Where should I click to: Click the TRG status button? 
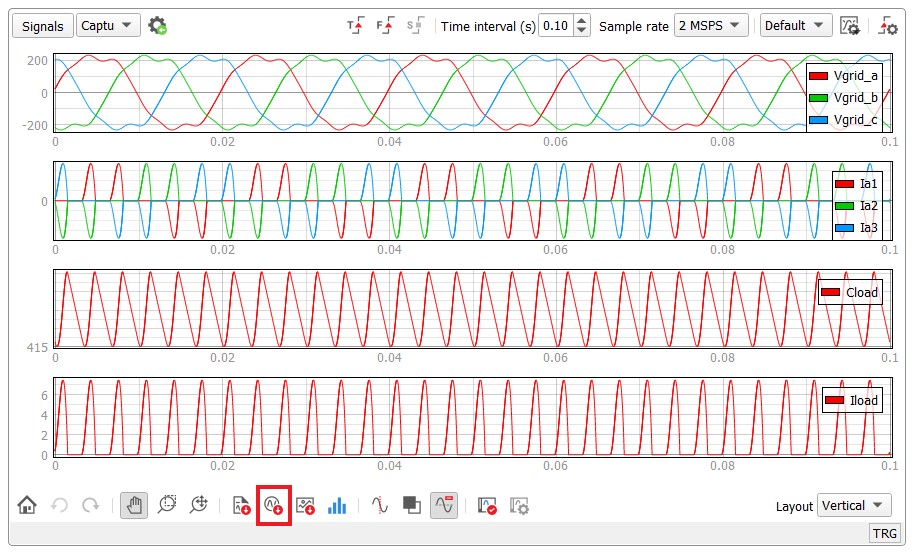884,534
